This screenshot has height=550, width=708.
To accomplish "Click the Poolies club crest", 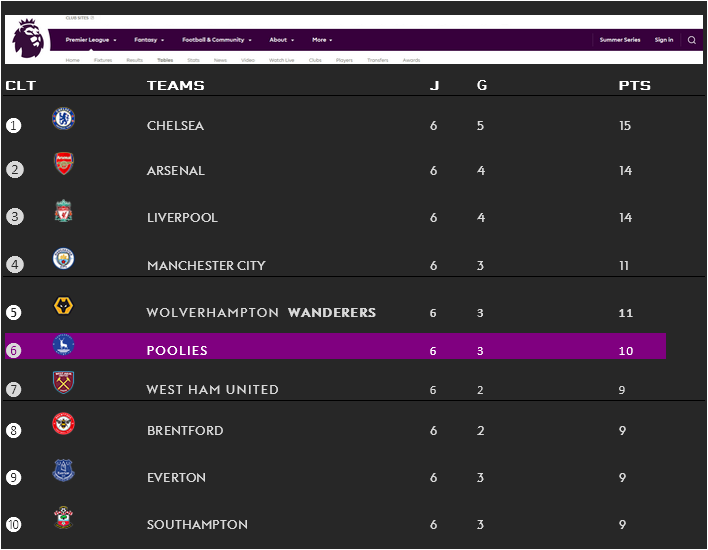I will [x=63, y=345].
